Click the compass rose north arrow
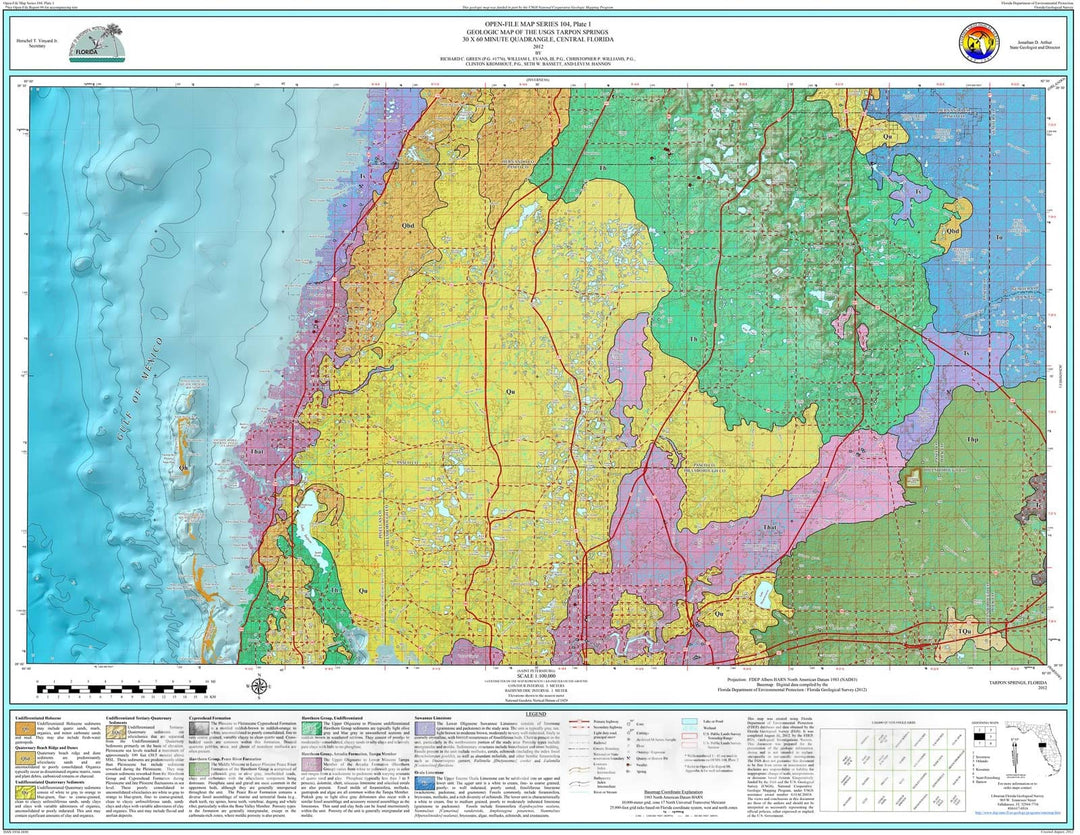Screen dimensions: 1080x835 click(x=260, y=685)
